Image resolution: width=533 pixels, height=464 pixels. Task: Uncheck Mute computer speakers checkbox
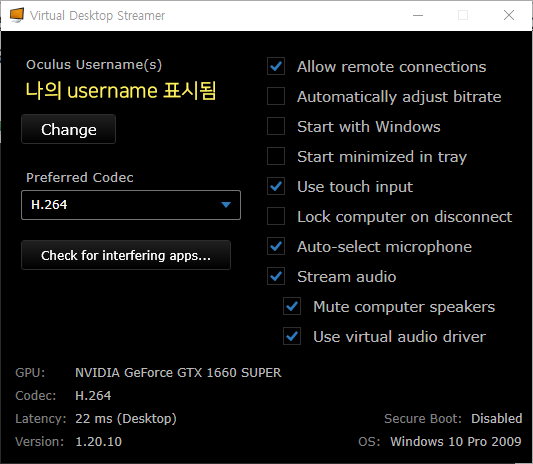coord(292,306)
